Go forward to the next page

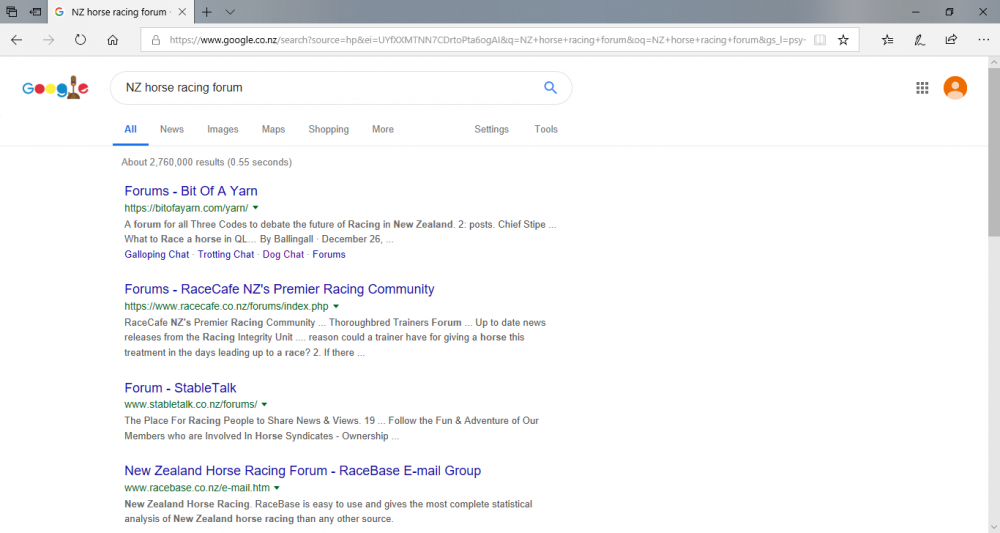point(48,40)
